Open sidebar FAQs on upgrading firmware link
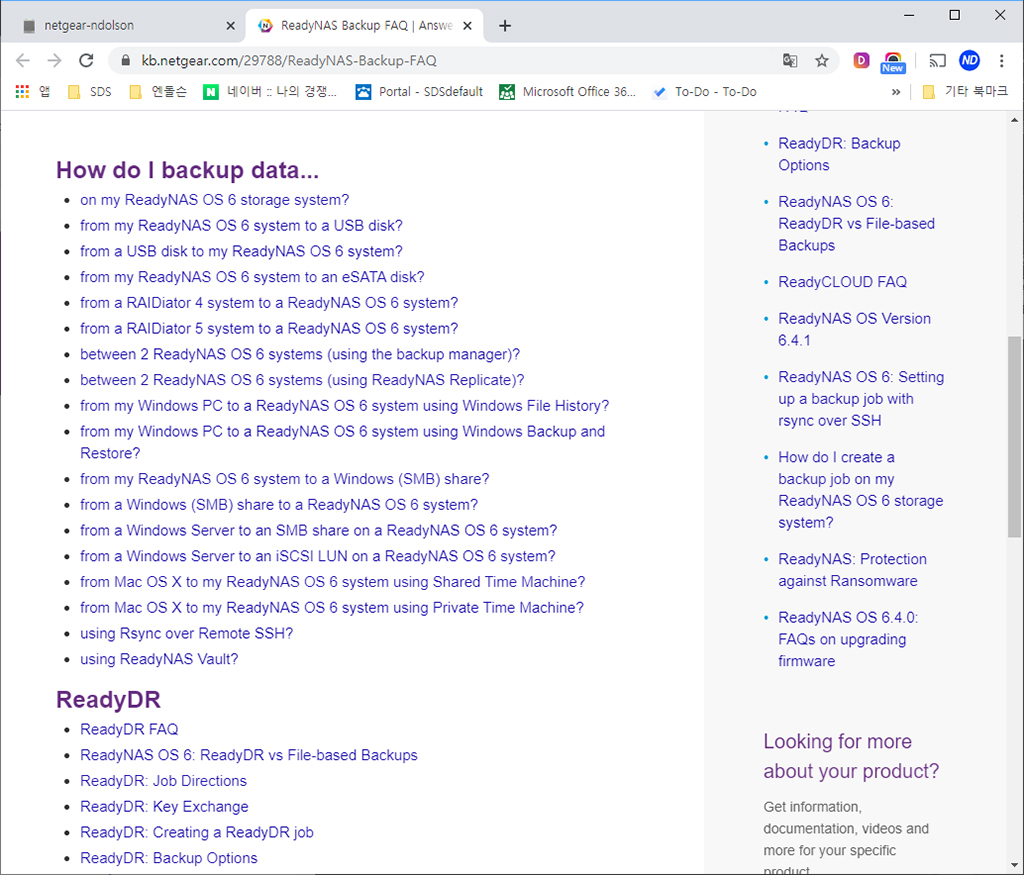The width and height of the screenshot is (1024, 875). [847, 639]
